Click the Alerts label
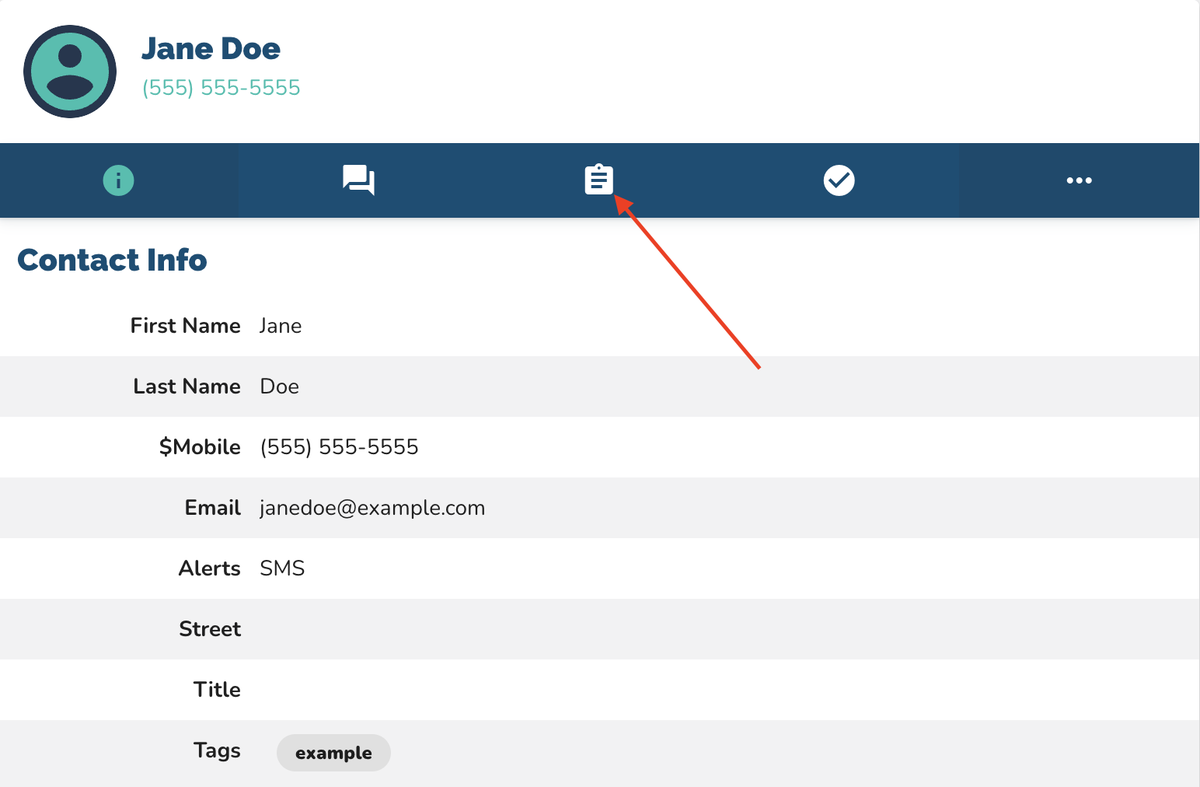The width and height of the screenshot is (1200, 787). click(x=210, y=569)
